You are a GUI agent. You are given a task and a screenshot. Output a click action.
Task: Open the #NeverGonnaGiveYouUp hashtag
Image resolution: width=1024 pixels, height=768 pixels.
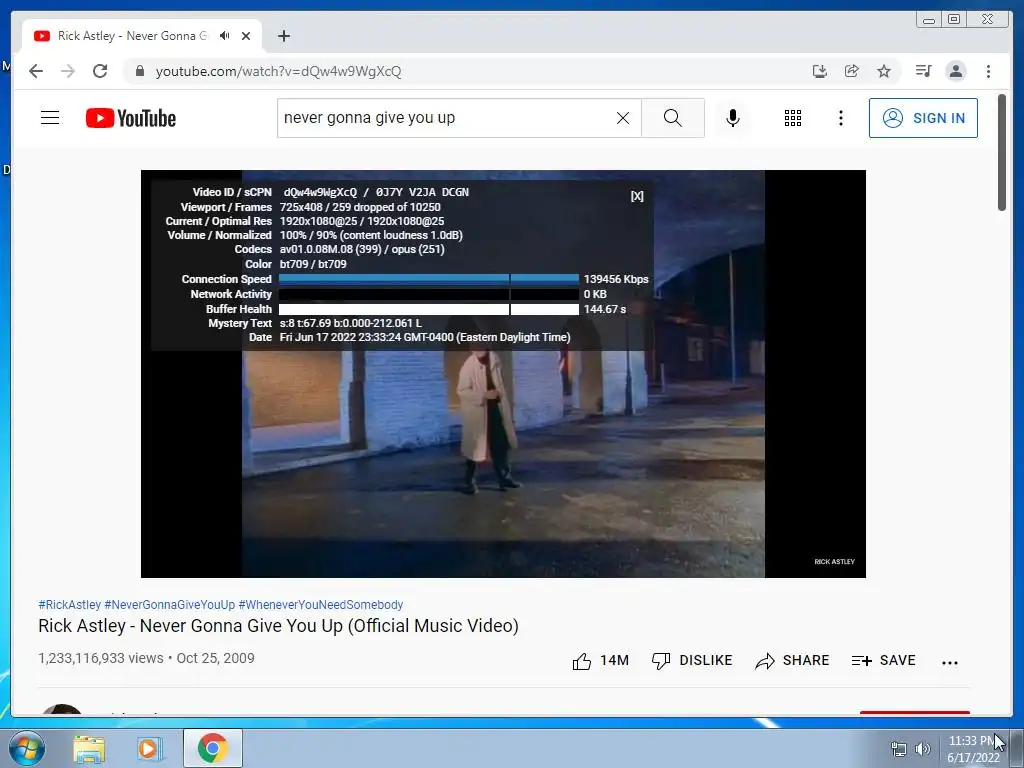point(170,605)
